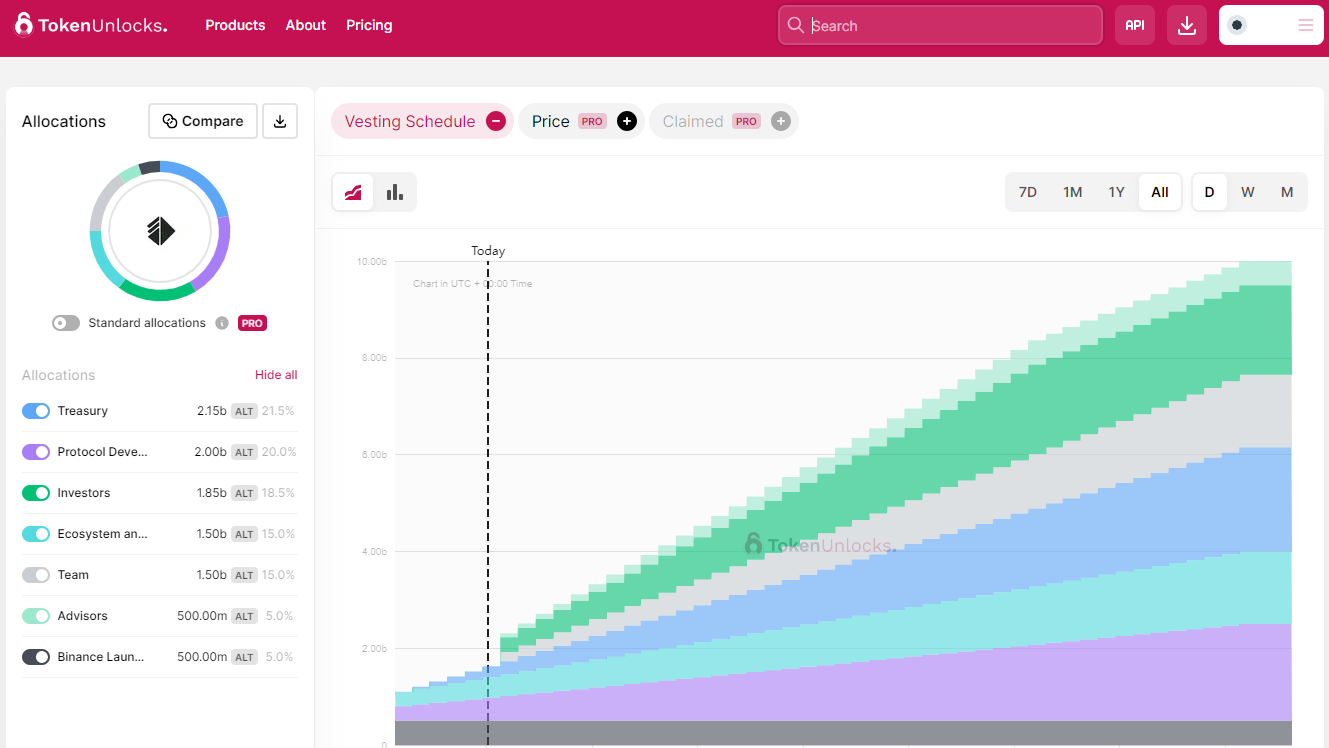The height and width of the screenshot is (748, 1329).
Task: Hide the Investors allocation series
Action: coord(36,493)
